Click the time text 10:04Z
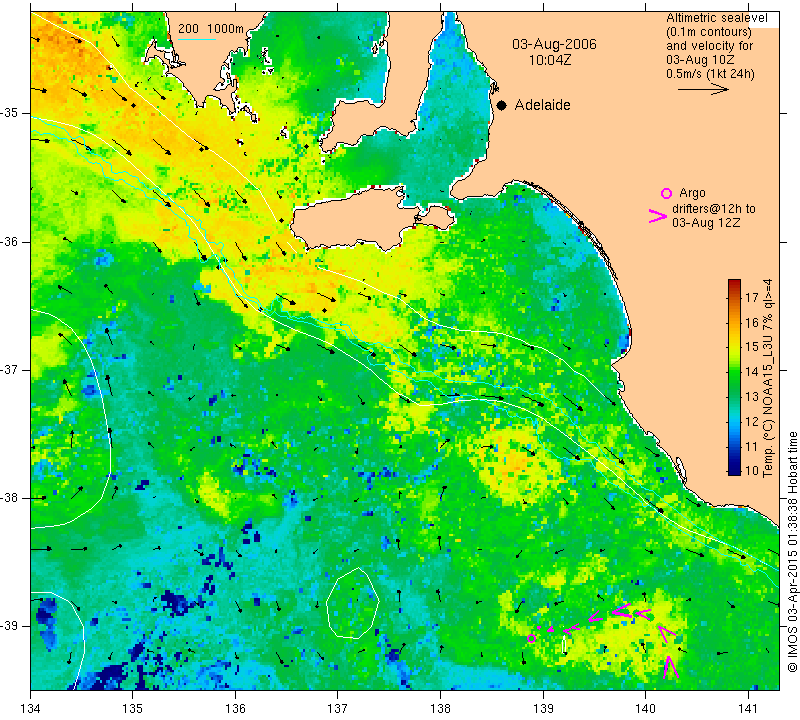The image size is (800, 720). click(x=549, y=60)
